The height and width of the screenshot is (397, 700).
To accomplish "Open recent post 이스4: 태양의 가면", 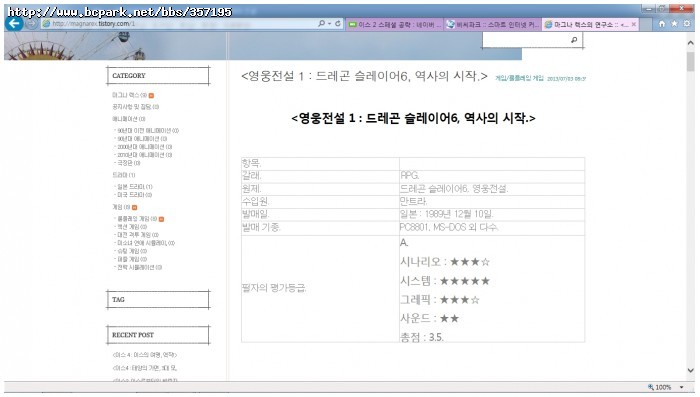I will [145, 368].
